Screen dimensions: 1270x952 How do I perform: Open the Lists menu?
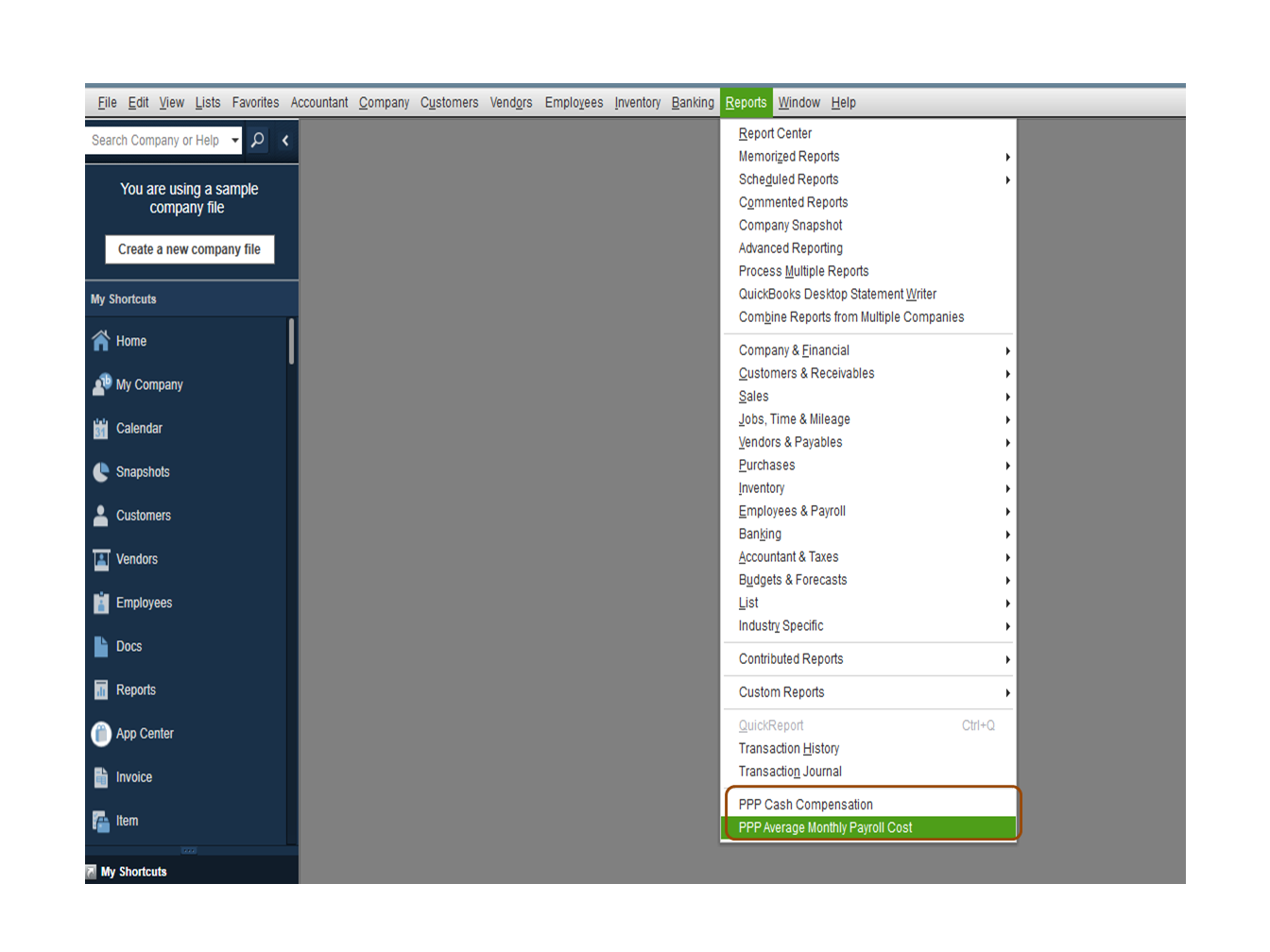(208, 102)
